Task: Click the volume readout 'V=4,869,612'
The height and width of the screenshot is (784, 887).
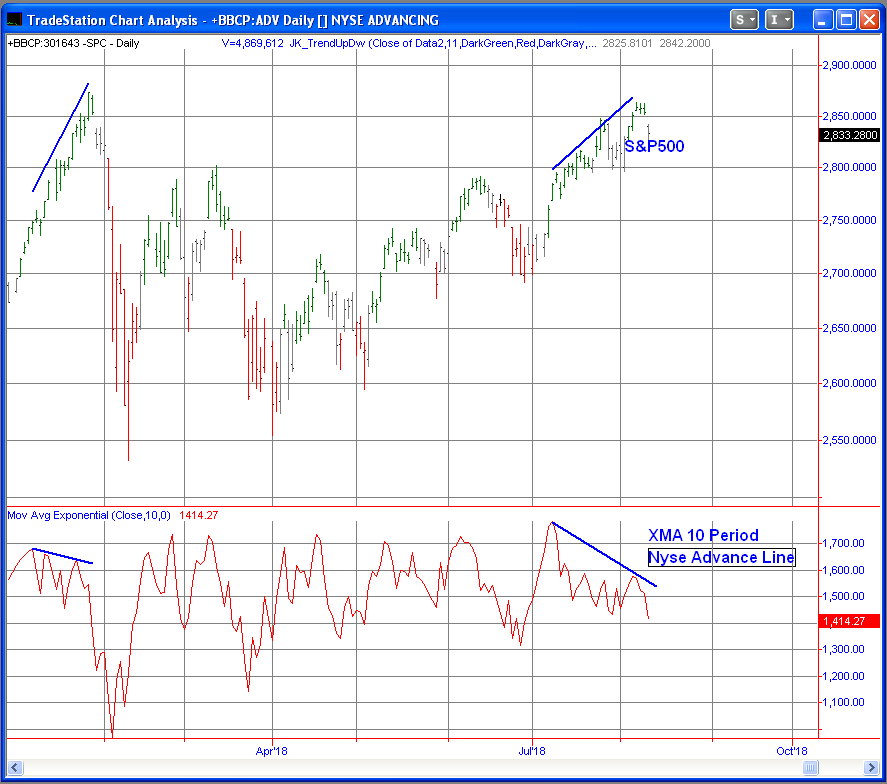Action: [252, 44]
